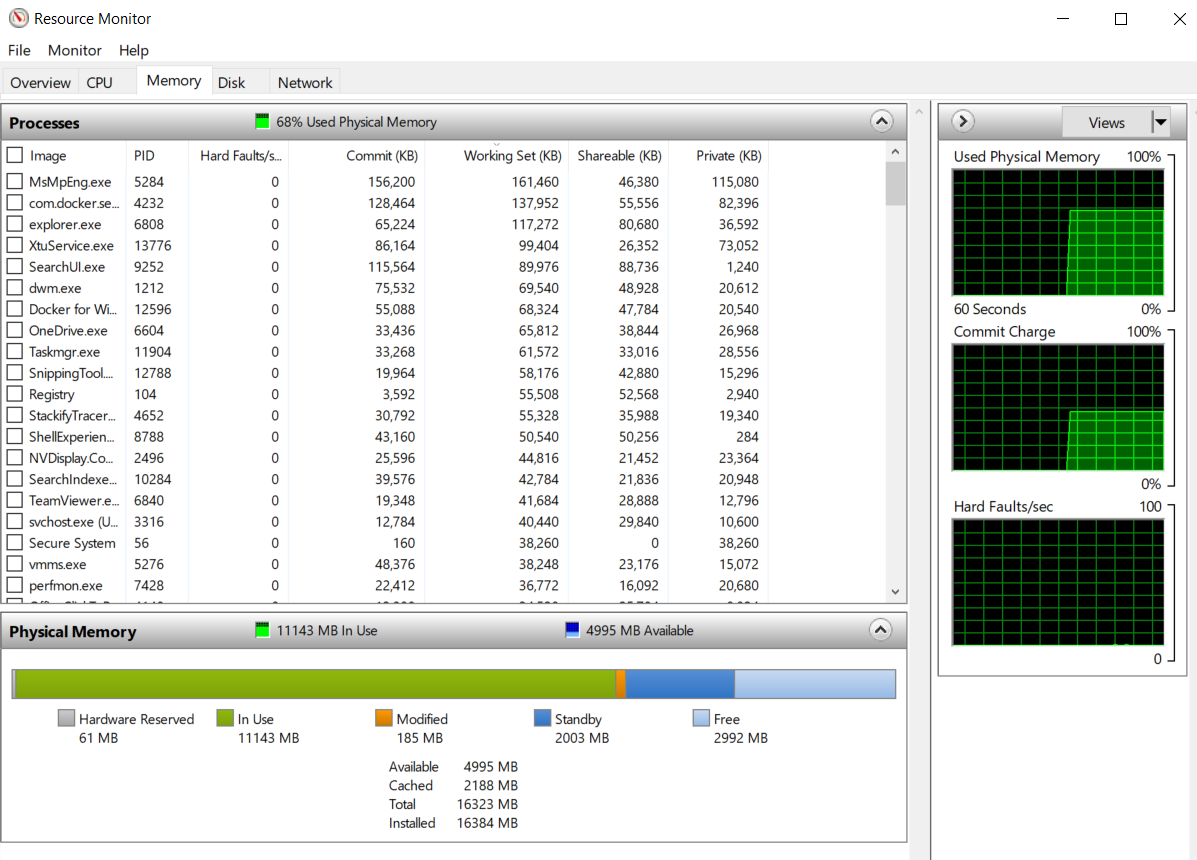Click the blue Available indicator in Physical Memory header
The height and width of the screenshot is (860, 1197).
(x=572, y=630)
